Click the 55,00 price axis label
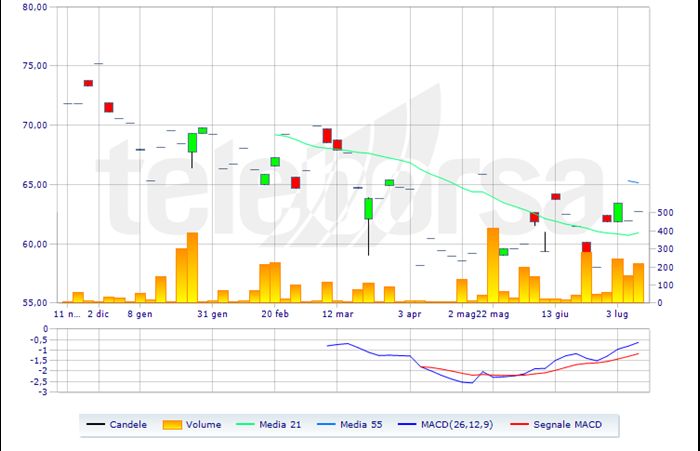700x451 pixels. [x=35, y=303]
